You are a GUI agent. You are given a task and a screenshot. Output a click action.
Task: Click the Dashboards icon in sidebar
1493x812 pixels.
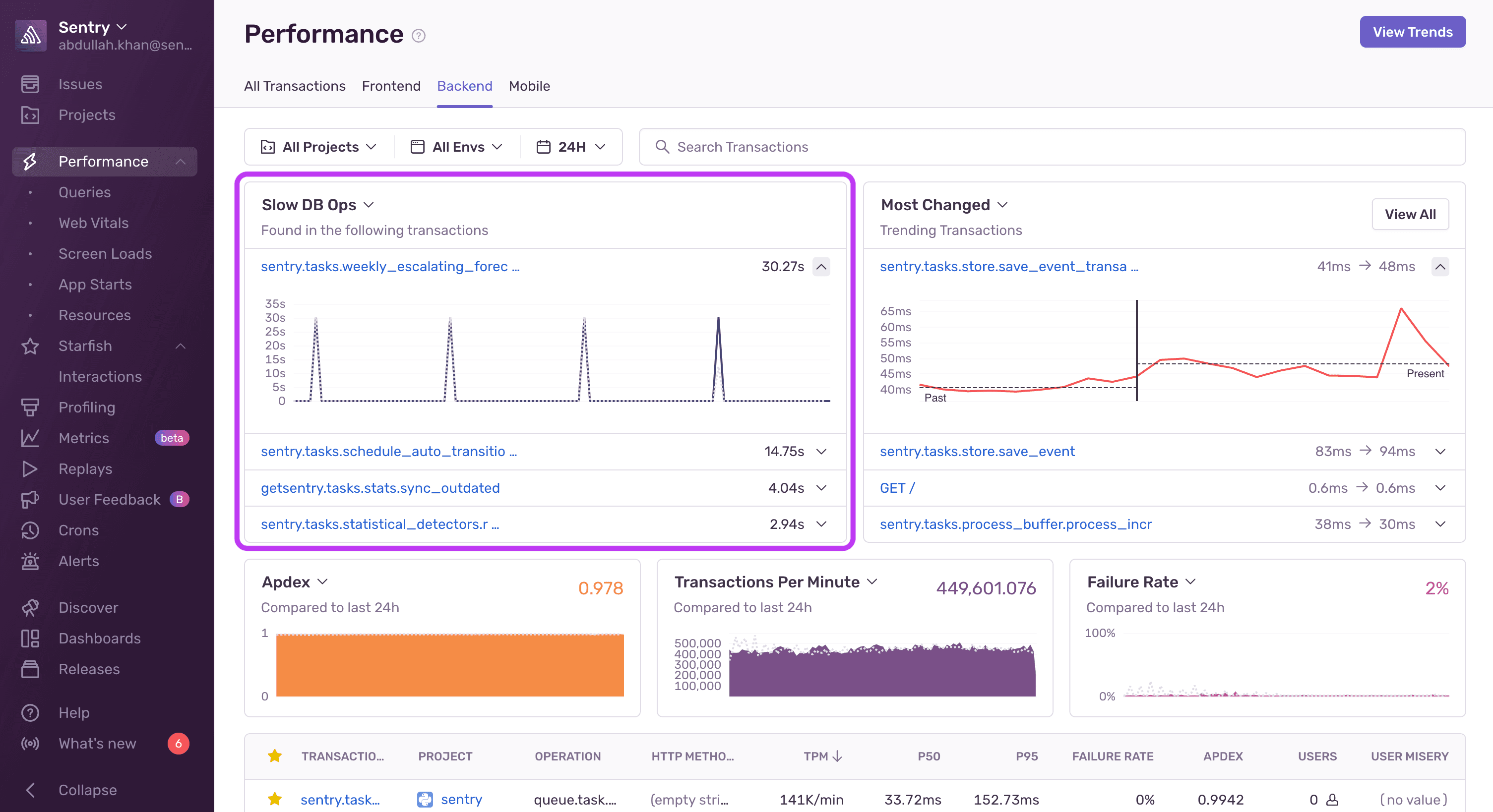tap(30, 638)
